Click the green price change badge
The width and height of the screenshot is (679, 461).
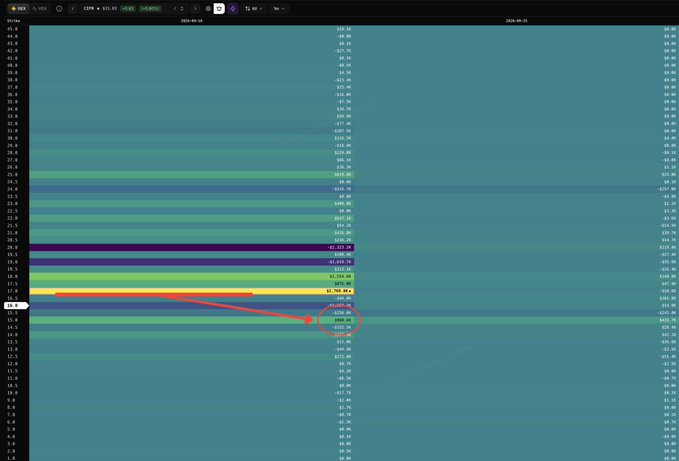128,9
